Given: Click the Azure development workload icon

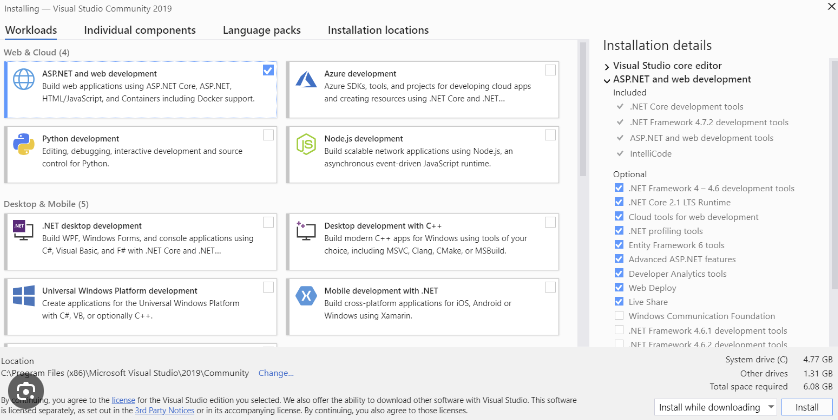Looking at the screenshot, I should (306, 80).
